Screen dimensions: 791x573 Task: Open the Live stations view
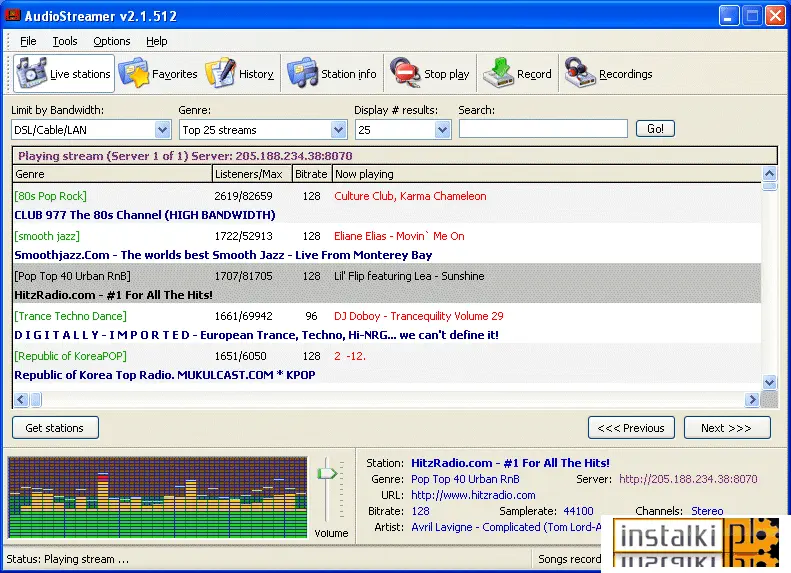tap(64, 74)
